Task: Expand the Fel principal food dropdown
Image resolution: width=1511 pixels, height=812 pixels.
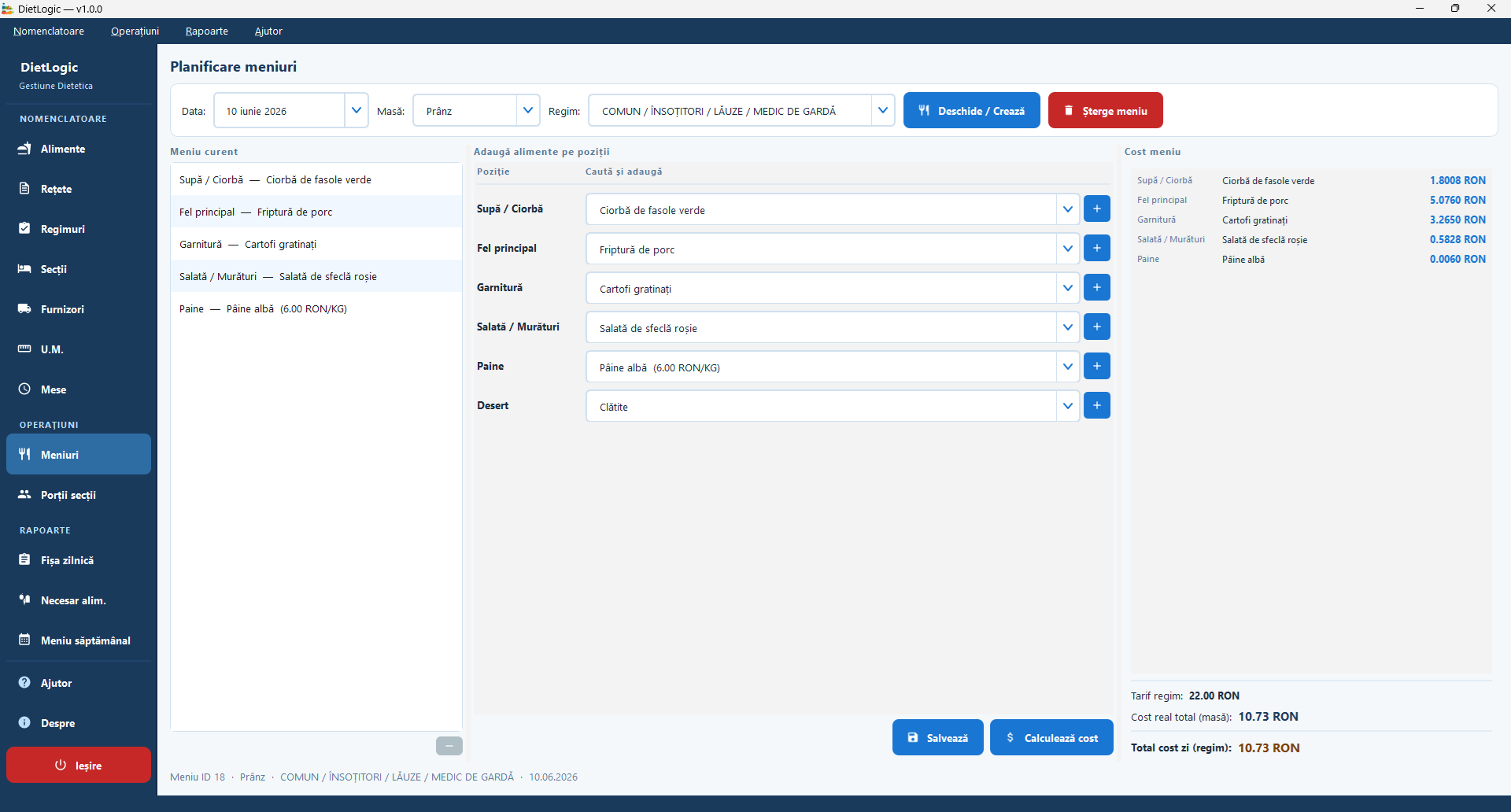Action: click(x=1068, y=249)
